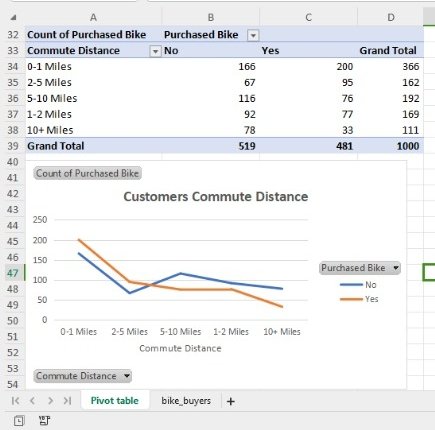
Task: Click the 'Count of Purchased Bike' cell A32
Action: click(93, 35)
